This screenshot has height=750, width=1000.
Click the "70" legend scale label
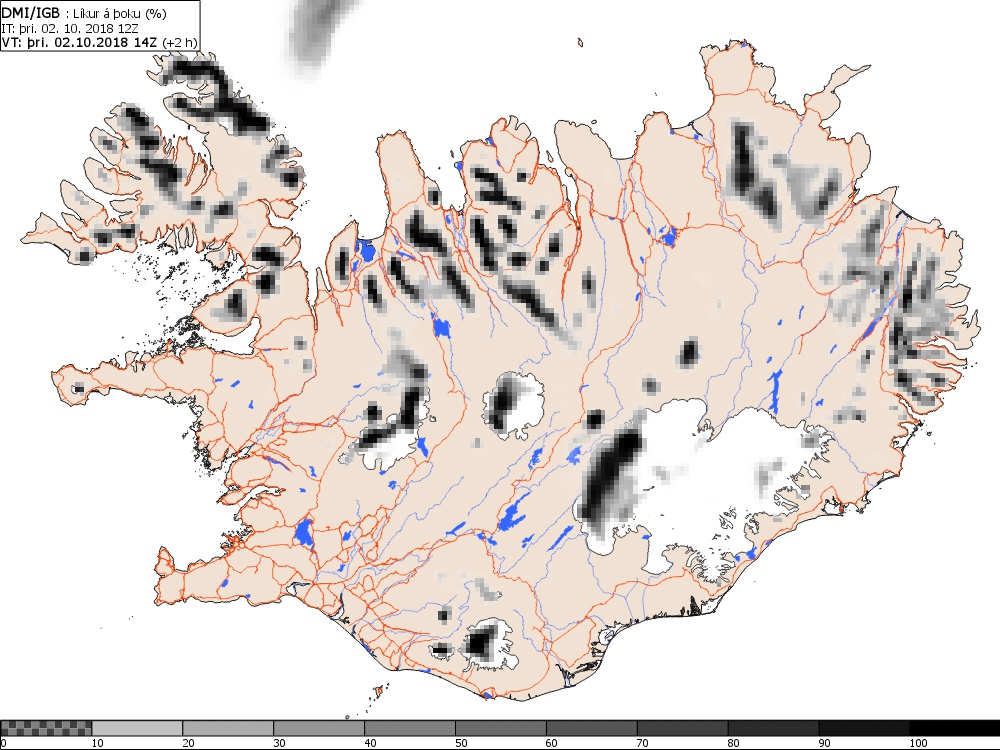click(x=643, y=743)
